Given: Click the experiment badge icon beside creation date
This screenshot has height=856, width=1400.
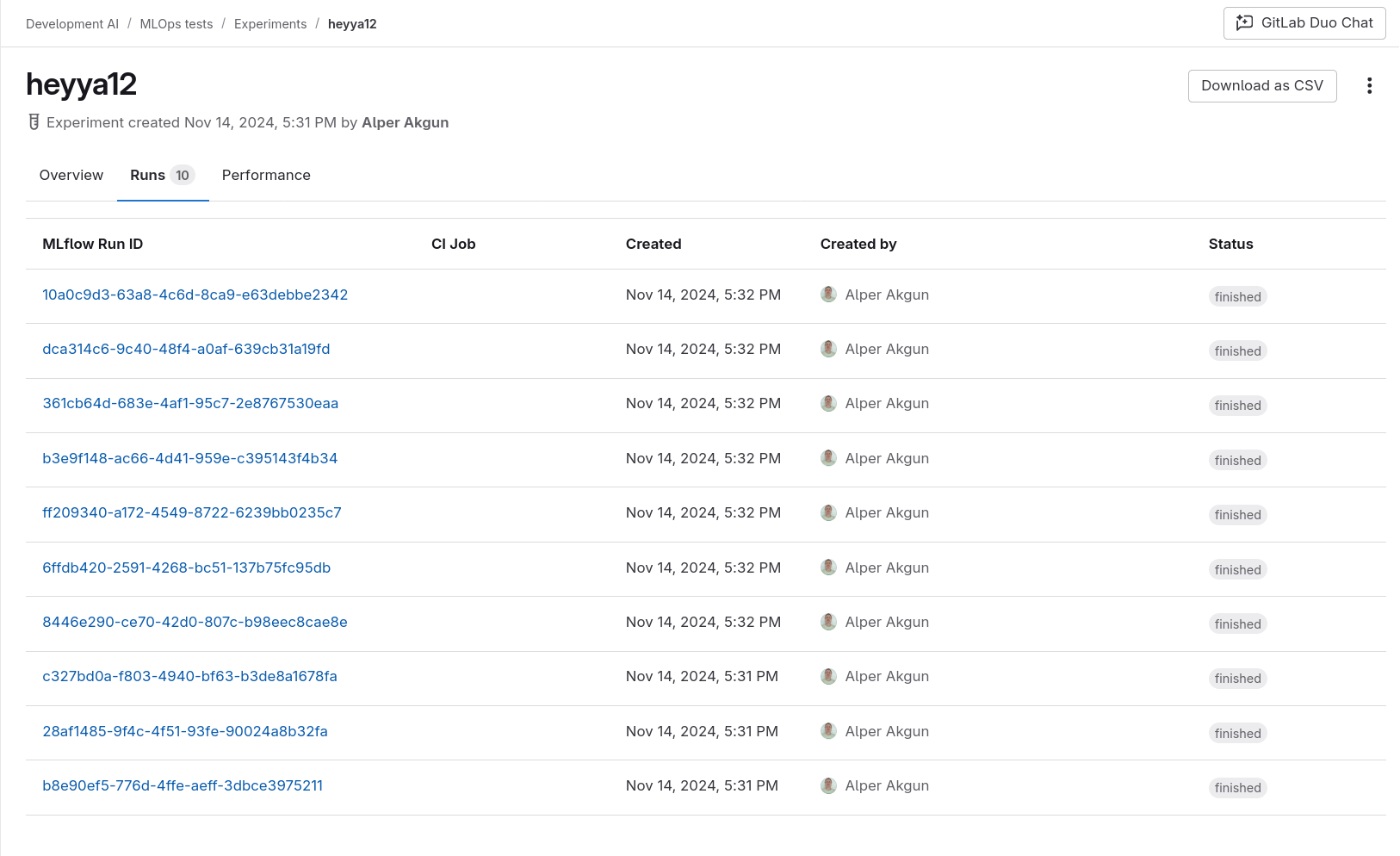Looking at the screenshot, I should (33, 121).
